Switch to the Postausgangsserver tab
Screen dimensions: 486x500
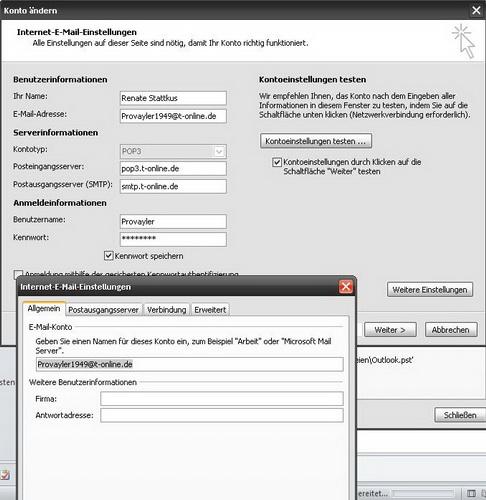(103, 310)
